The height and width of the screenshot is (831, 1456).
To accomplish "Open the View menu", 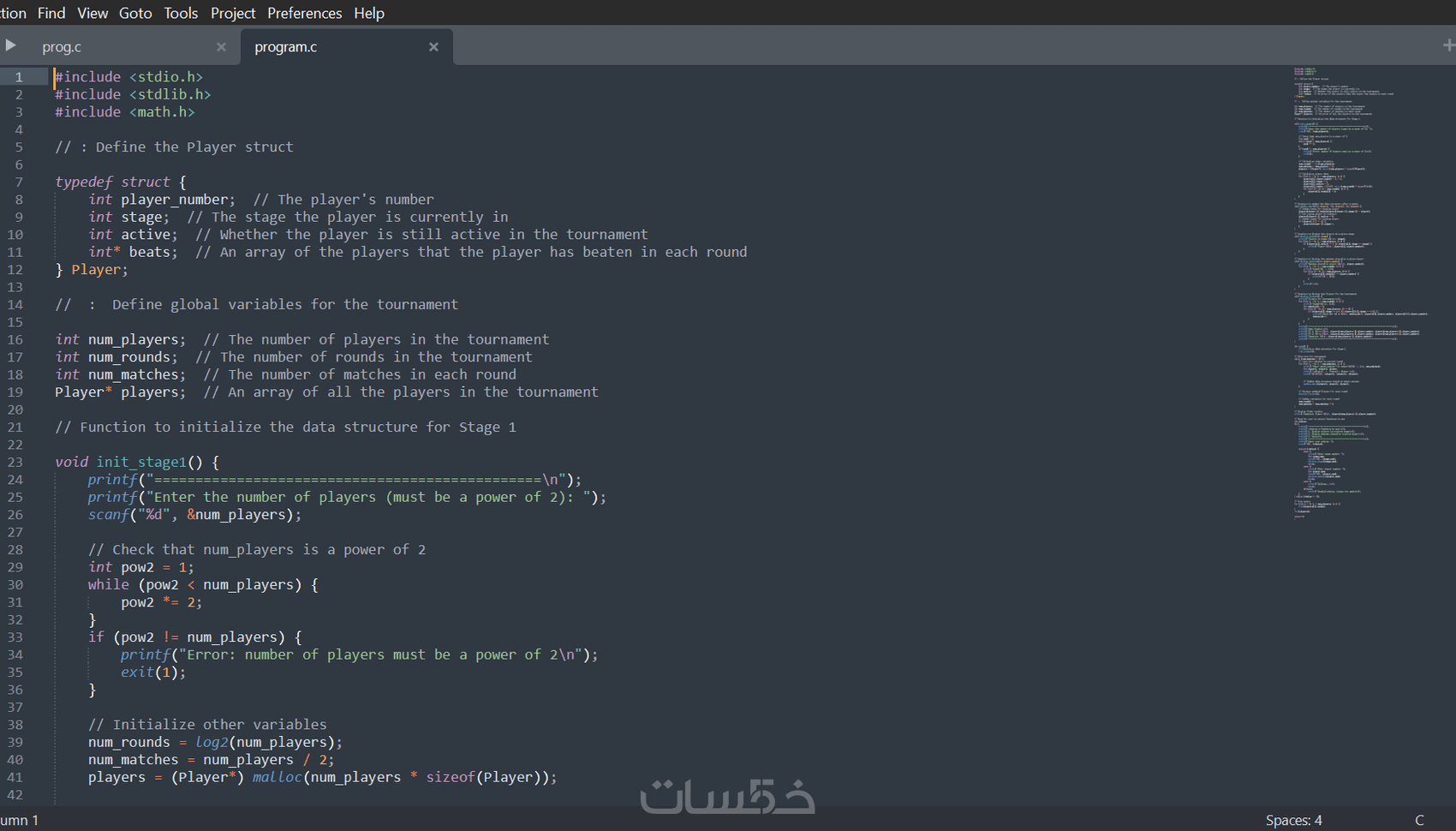I will click(x=92, y=13).
